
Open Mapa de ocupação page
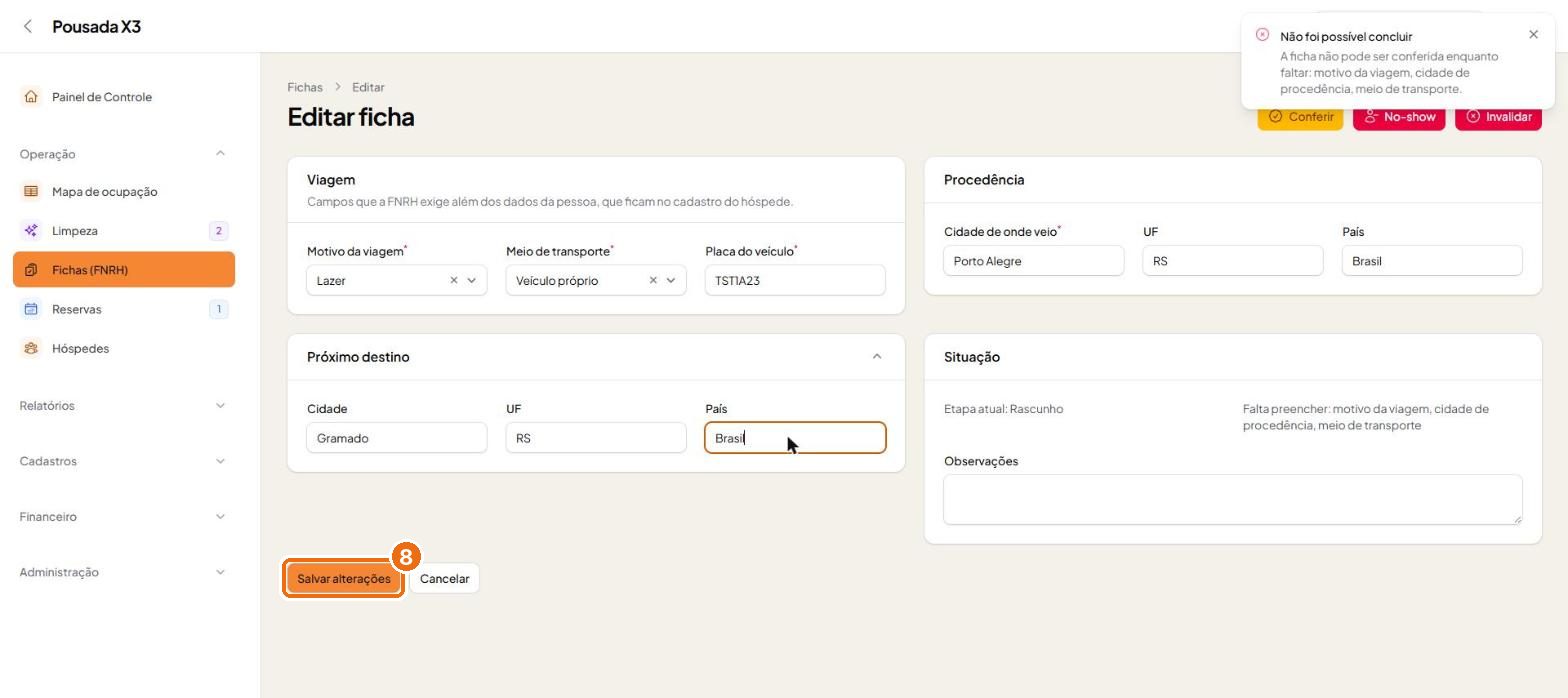click(124, 191)
